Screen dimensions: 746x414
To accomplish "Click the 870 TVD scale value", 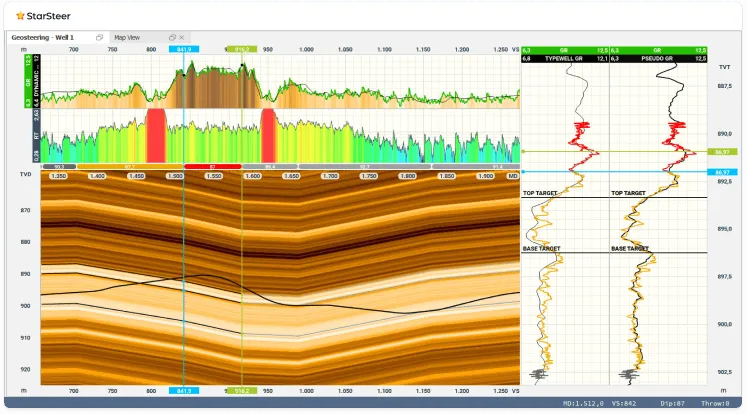I will [x=25, y=210].
